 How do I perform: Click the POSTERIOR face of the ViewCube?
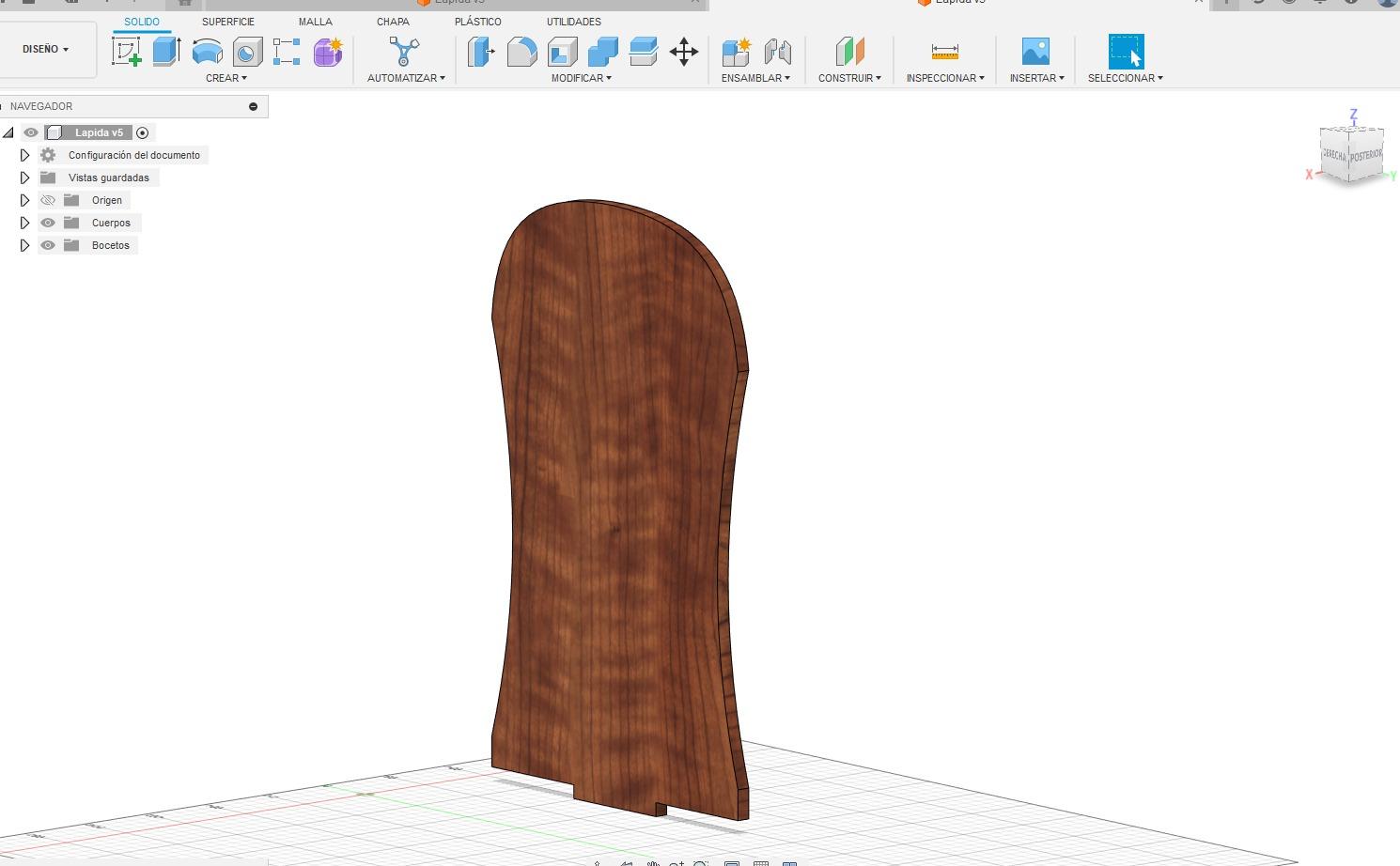pyautogui.click(x=1366, y=154)
